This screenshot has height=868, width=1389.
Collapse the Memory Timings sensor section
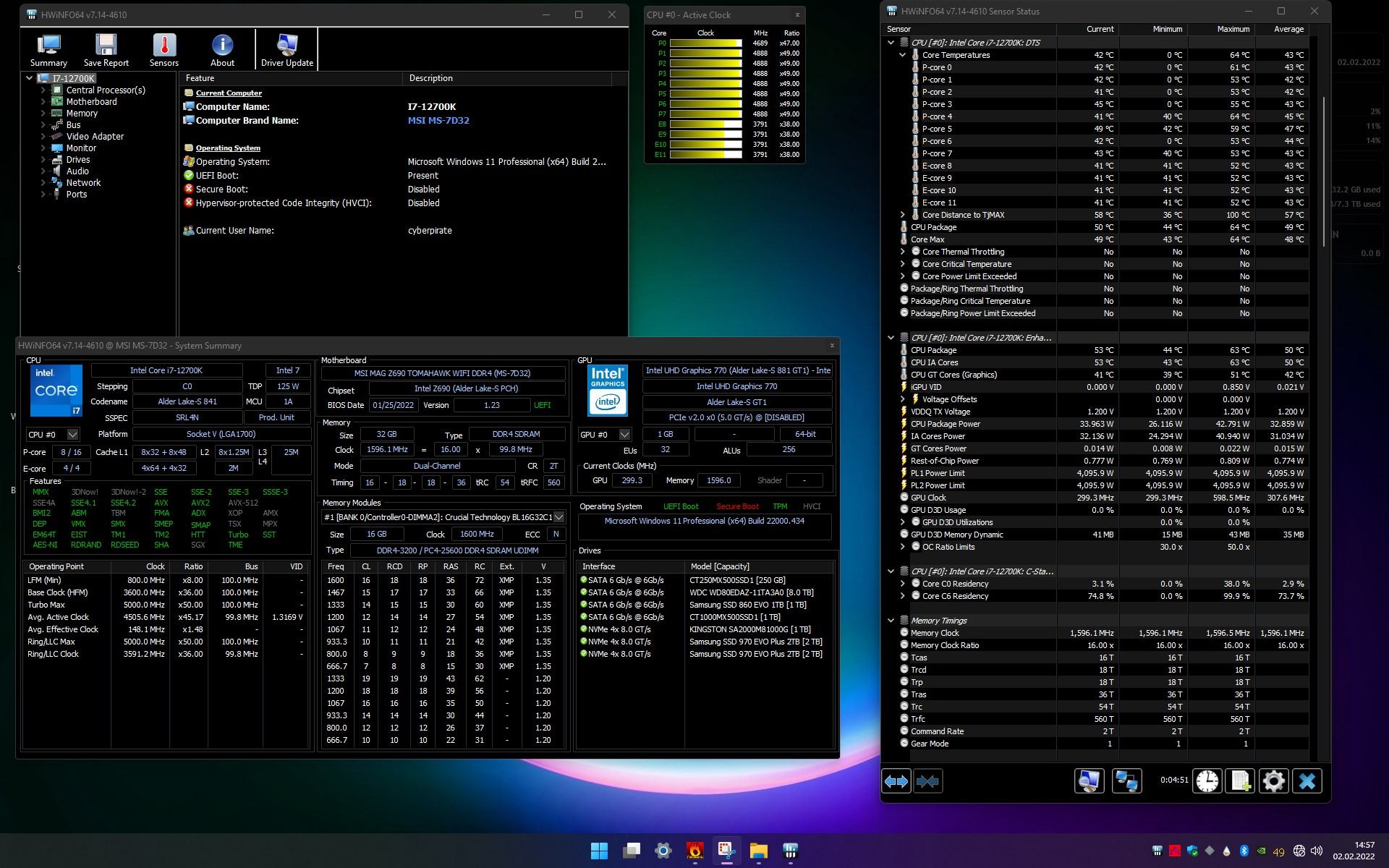click(891, 621)
